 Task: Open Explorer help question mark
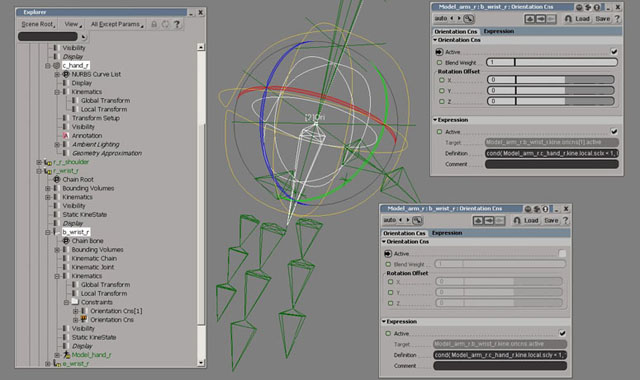point(177,24)
